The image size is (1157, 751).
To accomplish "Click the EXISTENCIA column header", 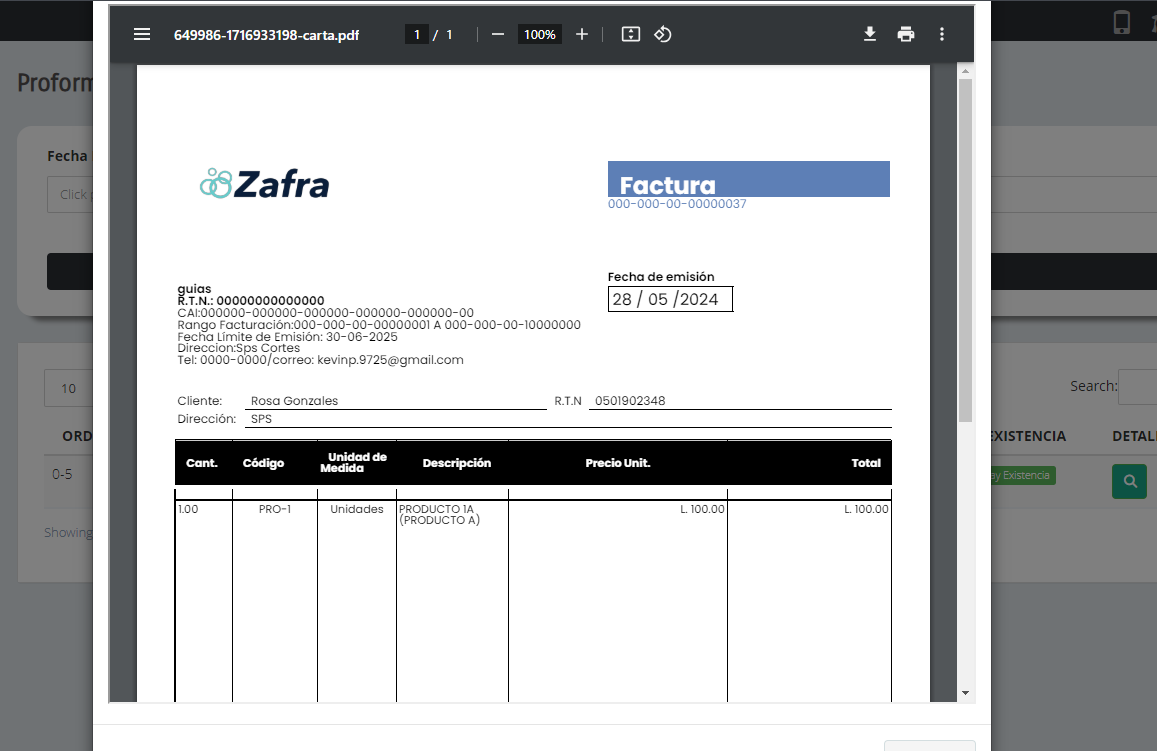I will pyautogui.click(x=1028, y=436).
